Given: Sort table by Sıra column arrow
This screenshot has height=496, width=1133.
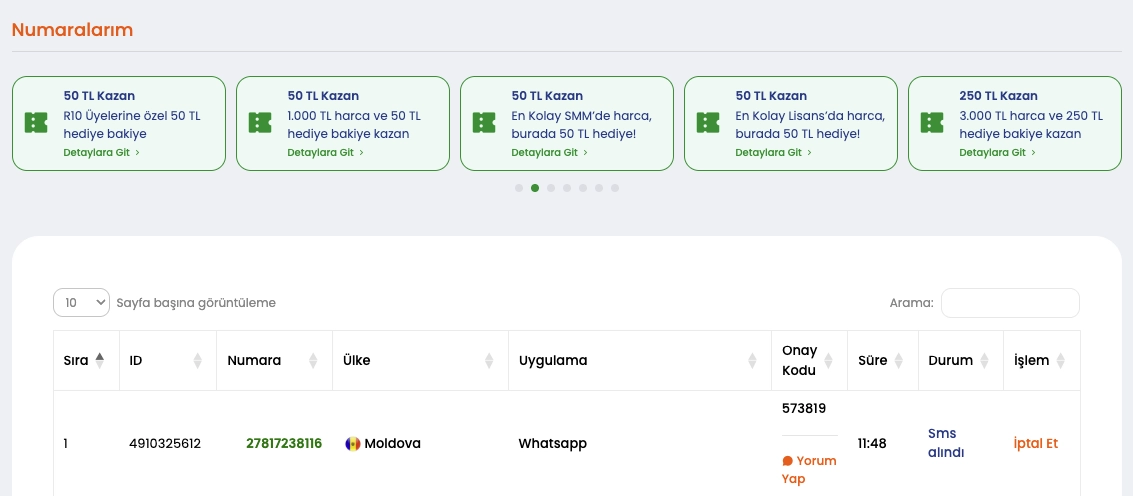Looking at the screenshot, I should pyautogui.click(x=99, y=360).
